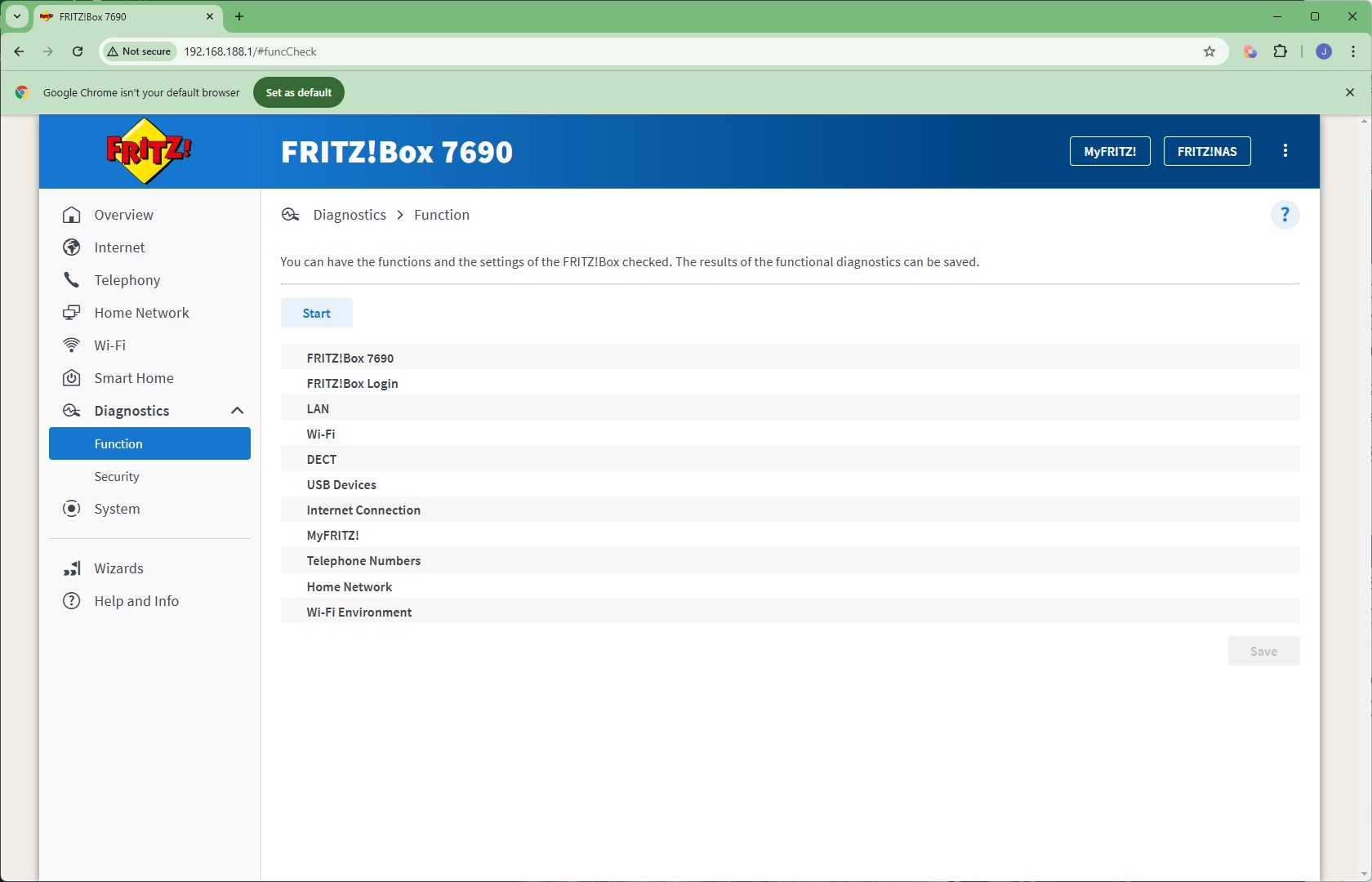Screen dimensions: 1372x882
Task: Open the FRITZ!Box three-dot menu
Action: (1285, 150)
